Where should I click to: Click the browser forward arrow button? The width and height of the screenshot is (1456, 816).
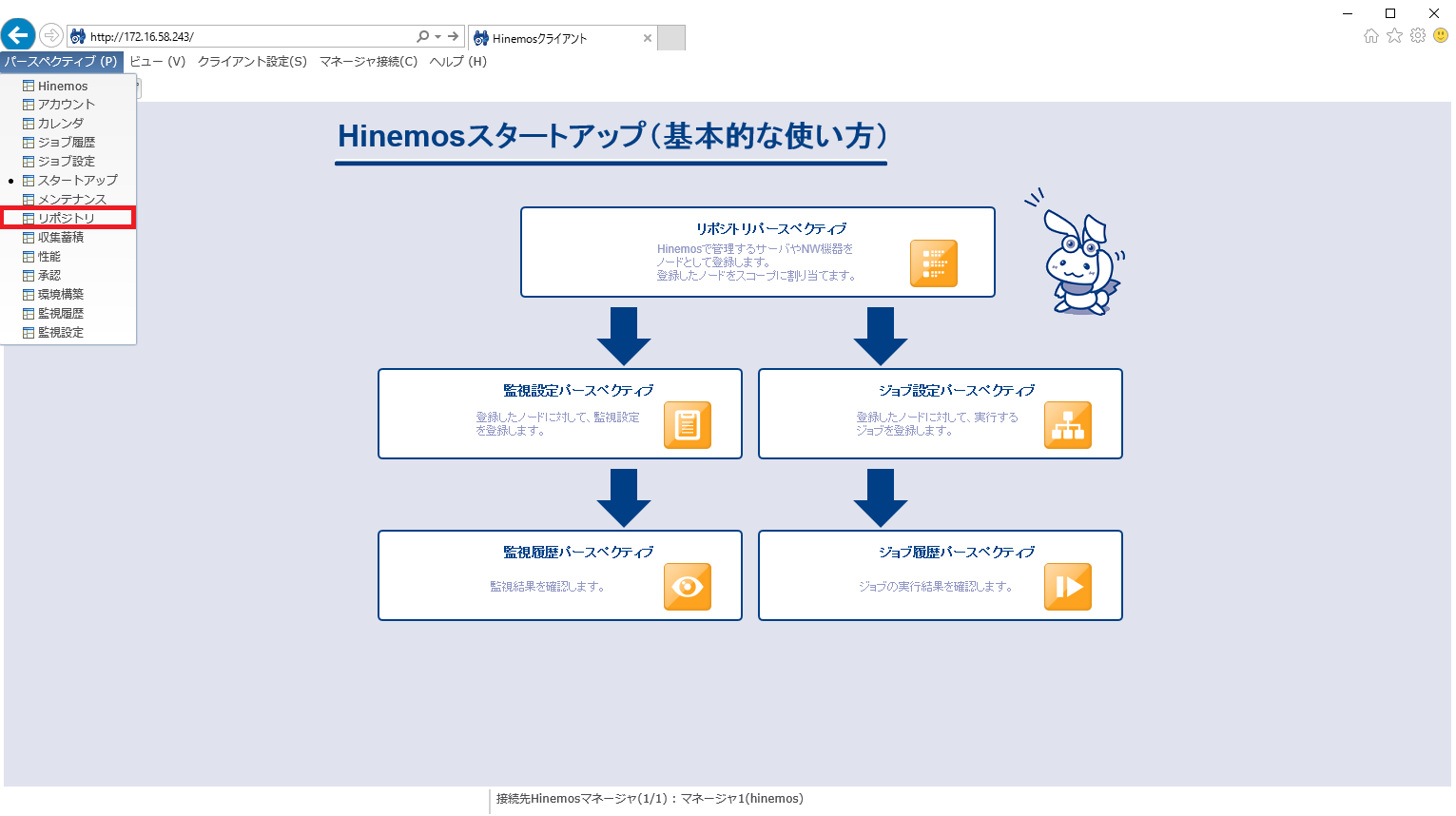[x=51, y=36]
